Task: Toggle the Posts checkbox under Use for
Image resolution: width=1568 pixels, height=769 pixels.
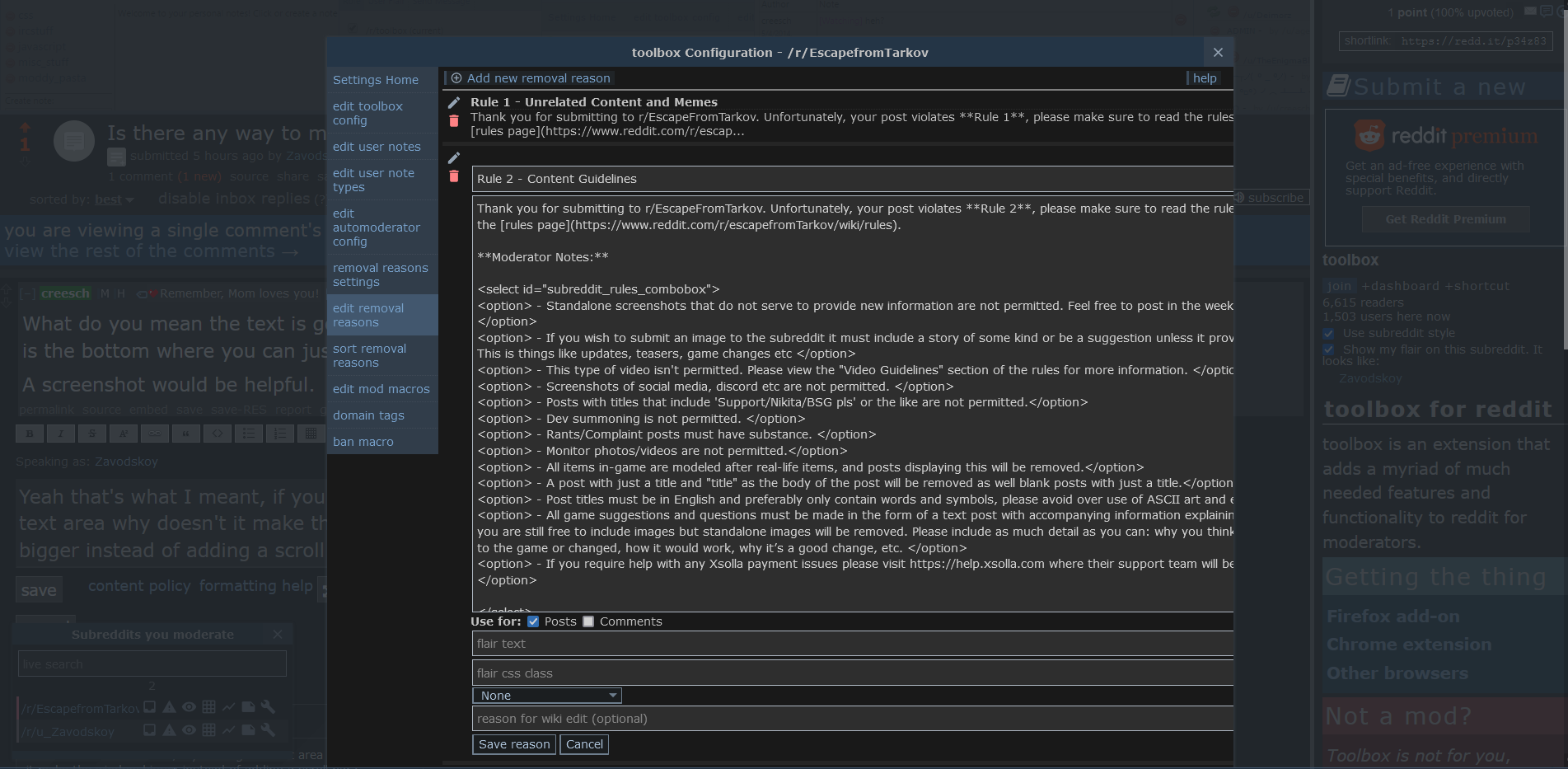Action: click(x=533, y=621)
